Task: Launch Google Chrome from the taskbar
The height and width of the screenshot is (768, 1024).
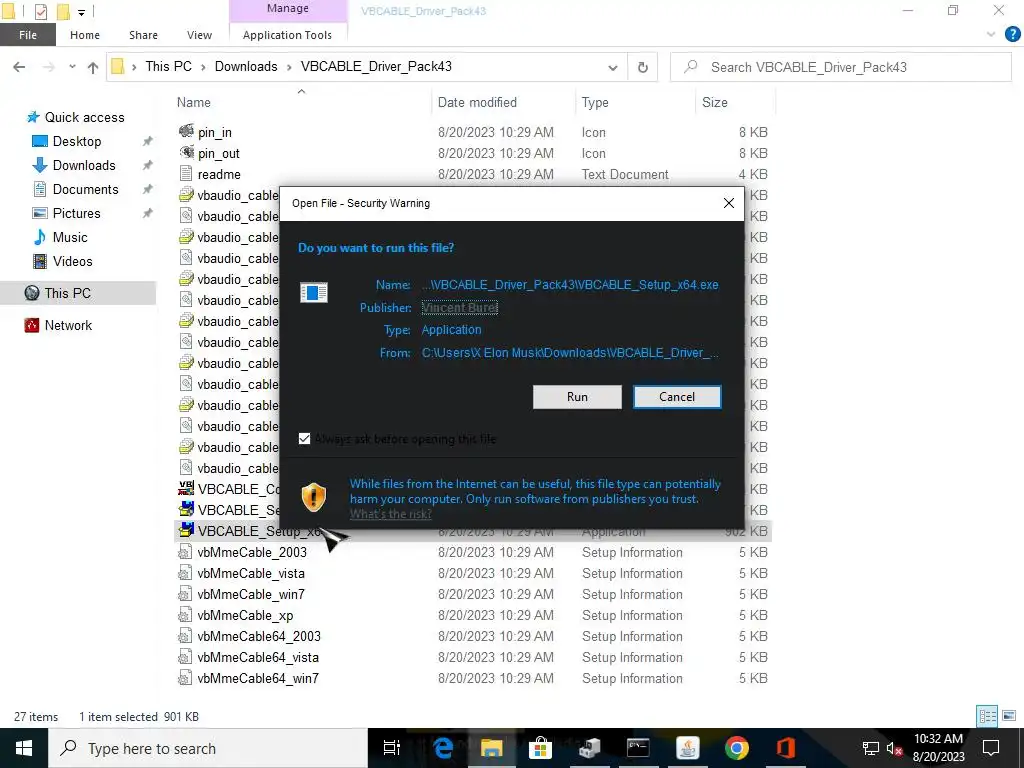Action: pos(736,748)
